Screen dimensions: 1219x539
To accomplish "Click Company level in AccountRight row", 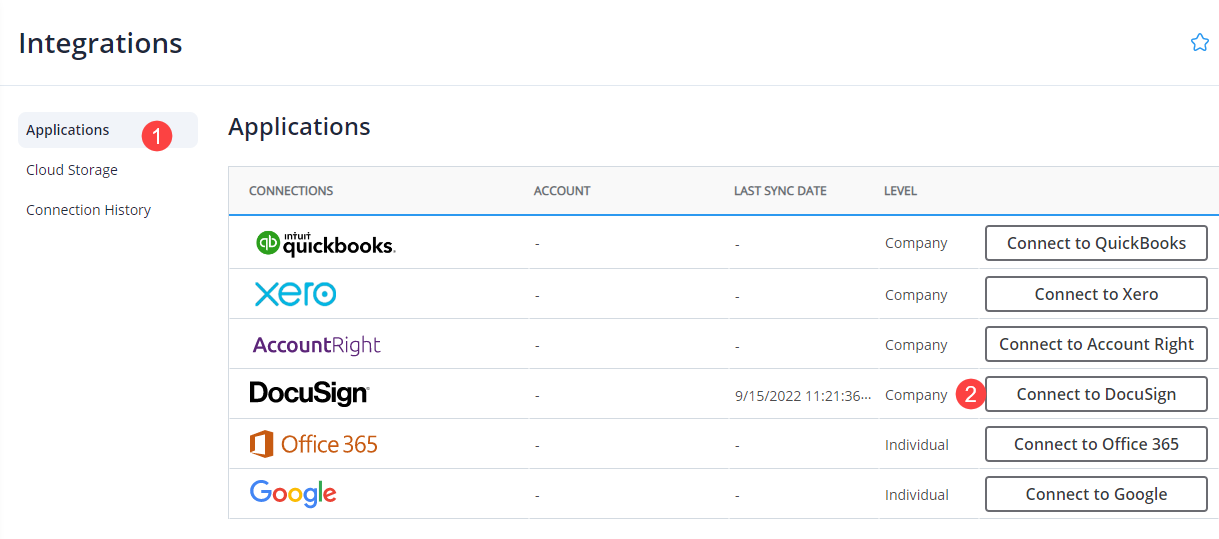I will [x=916, y=345].
